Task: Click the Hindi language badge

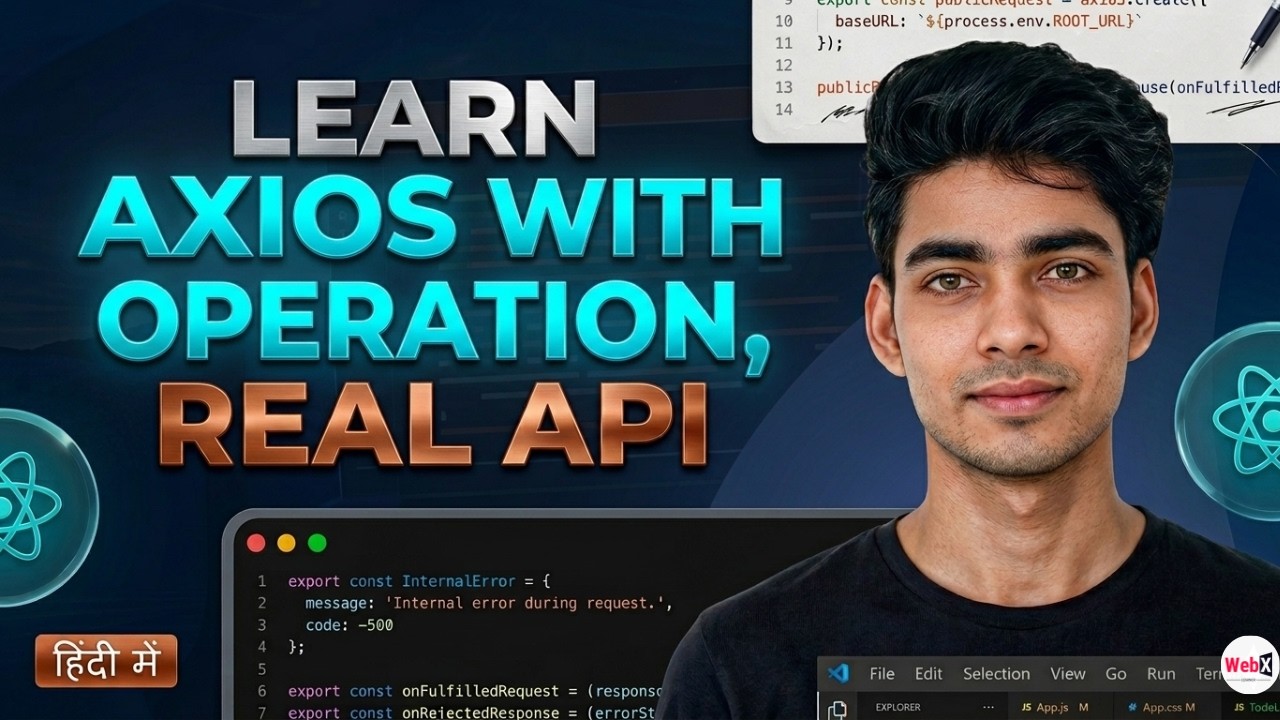Action: point(106,661)
